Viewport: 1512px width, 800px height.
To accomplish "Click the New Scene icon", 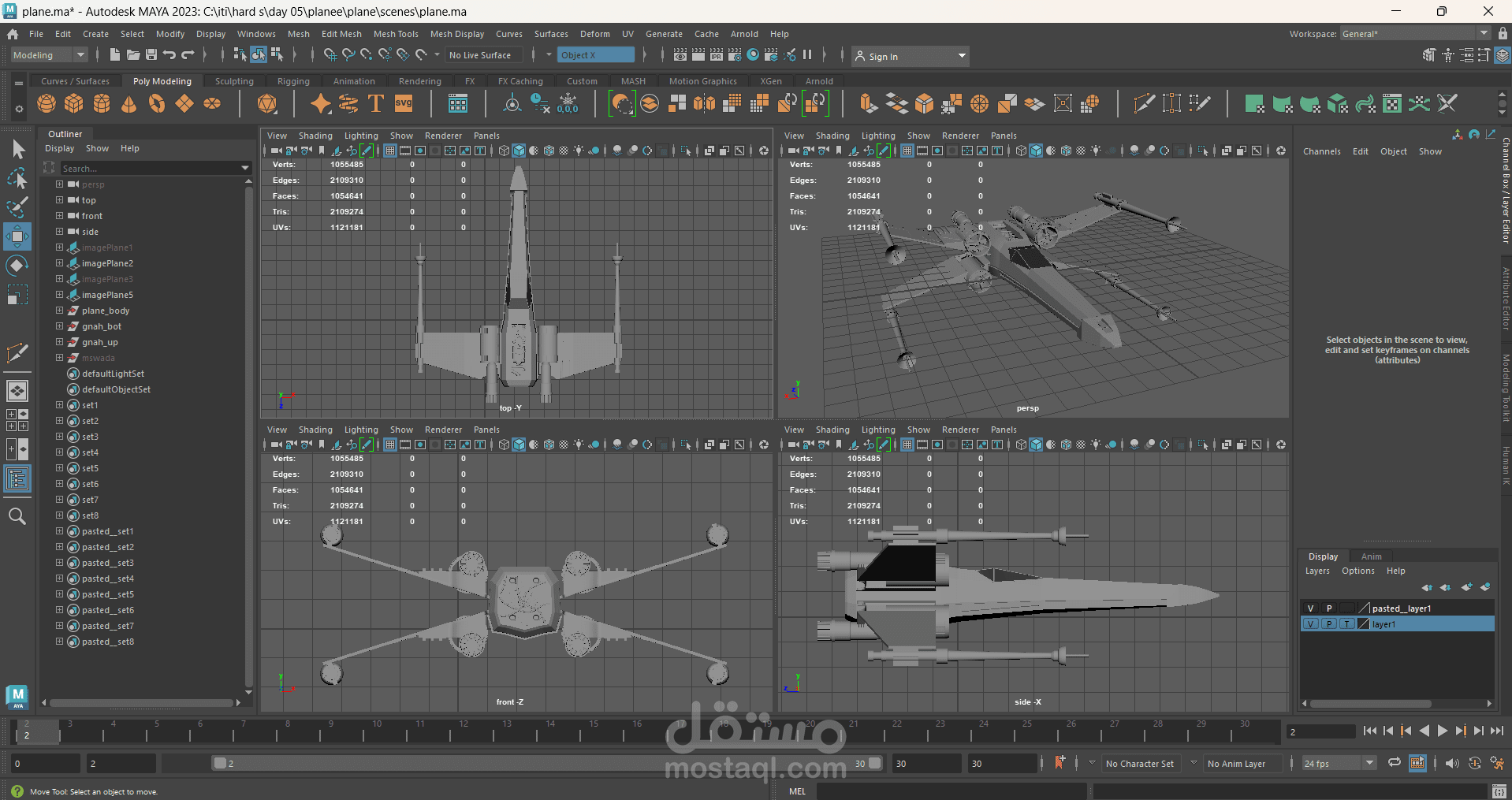I will [x=115, y=54].
